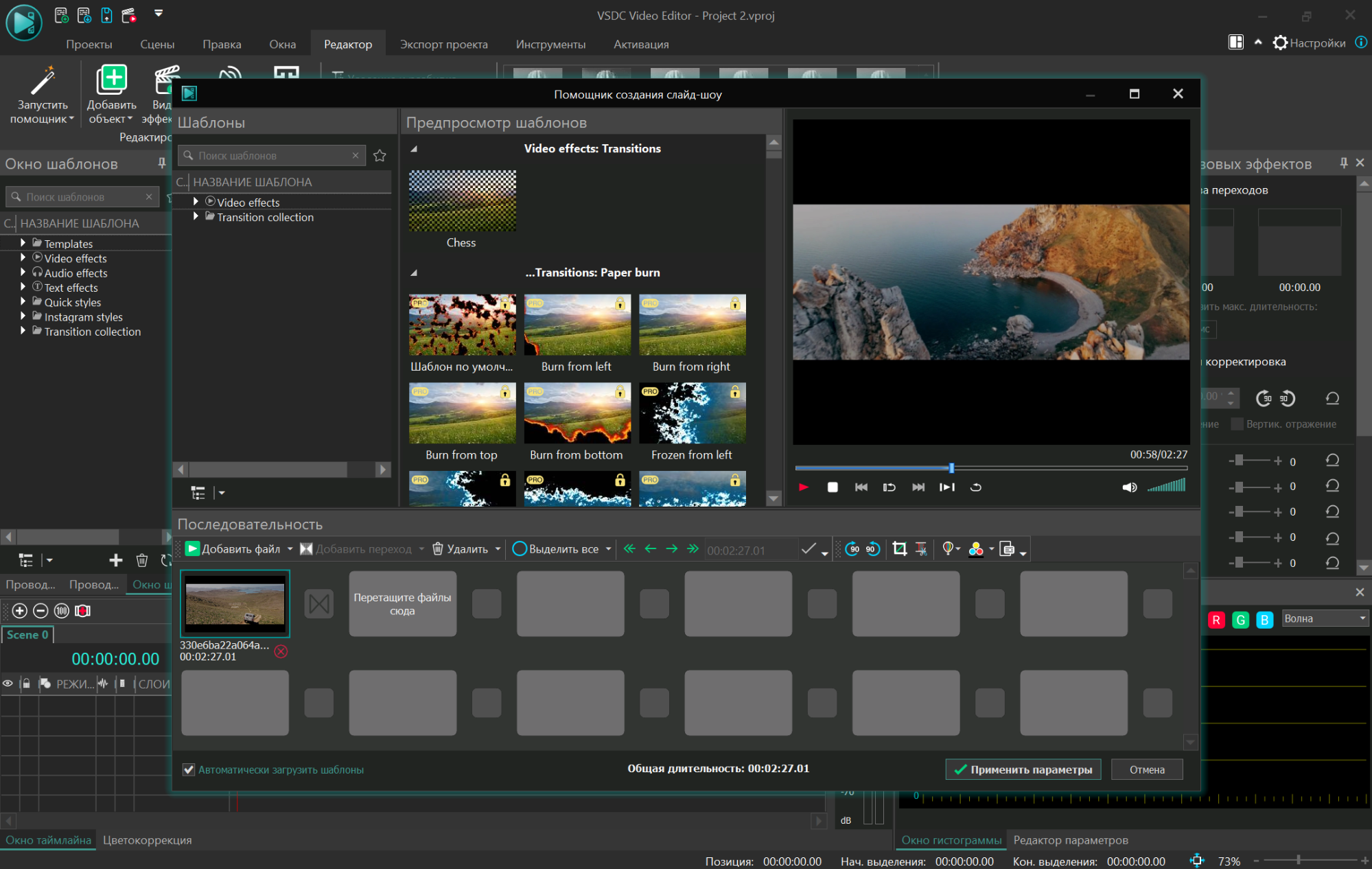The height and width of the screenshot is (869, 1372).
Task: Expand Audio effects in Окно шаблонов tree
Action: pyautogui.click(x=23, y=273)
